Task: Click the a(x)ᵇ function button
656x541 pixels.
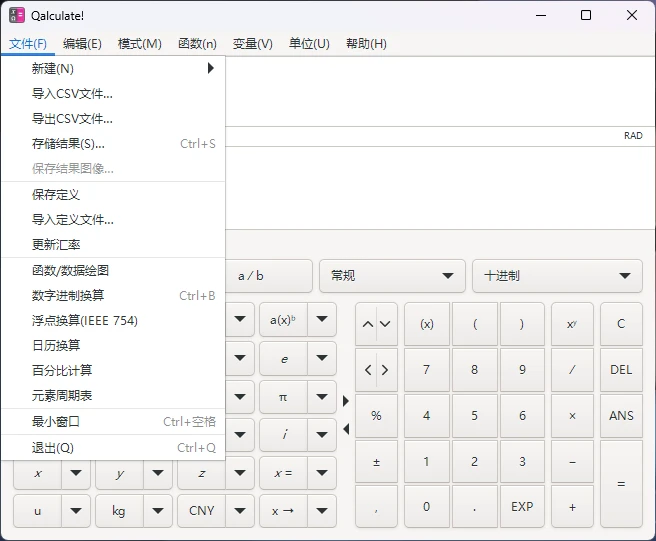Action: (x=283, y=320)
